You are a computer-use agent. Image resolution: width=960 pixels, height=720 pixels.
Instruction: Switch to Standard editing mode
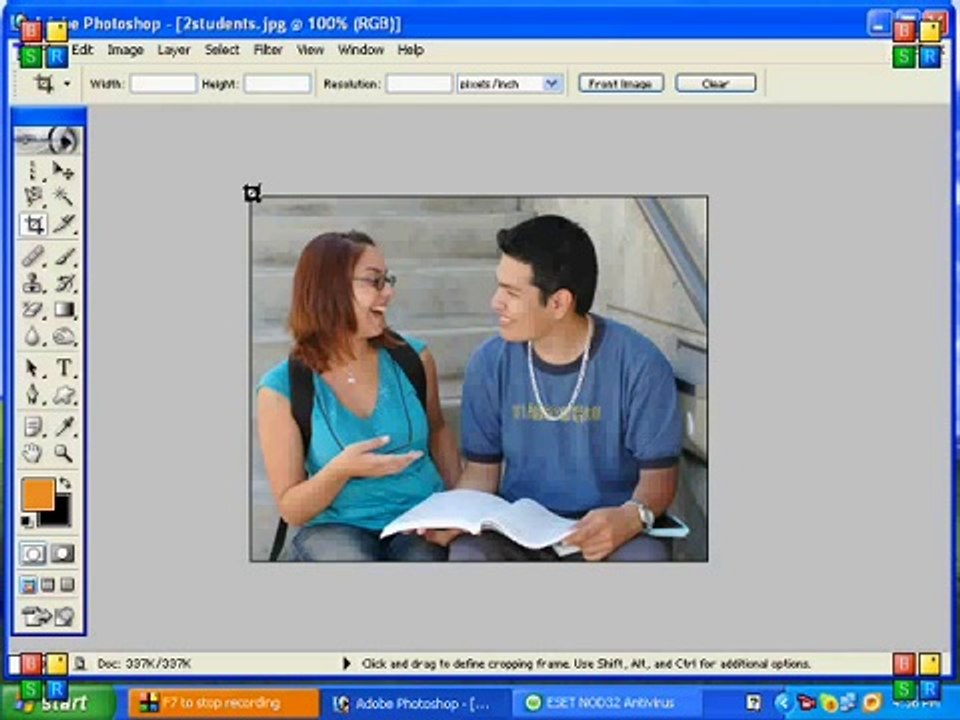(x=33, y=554)
